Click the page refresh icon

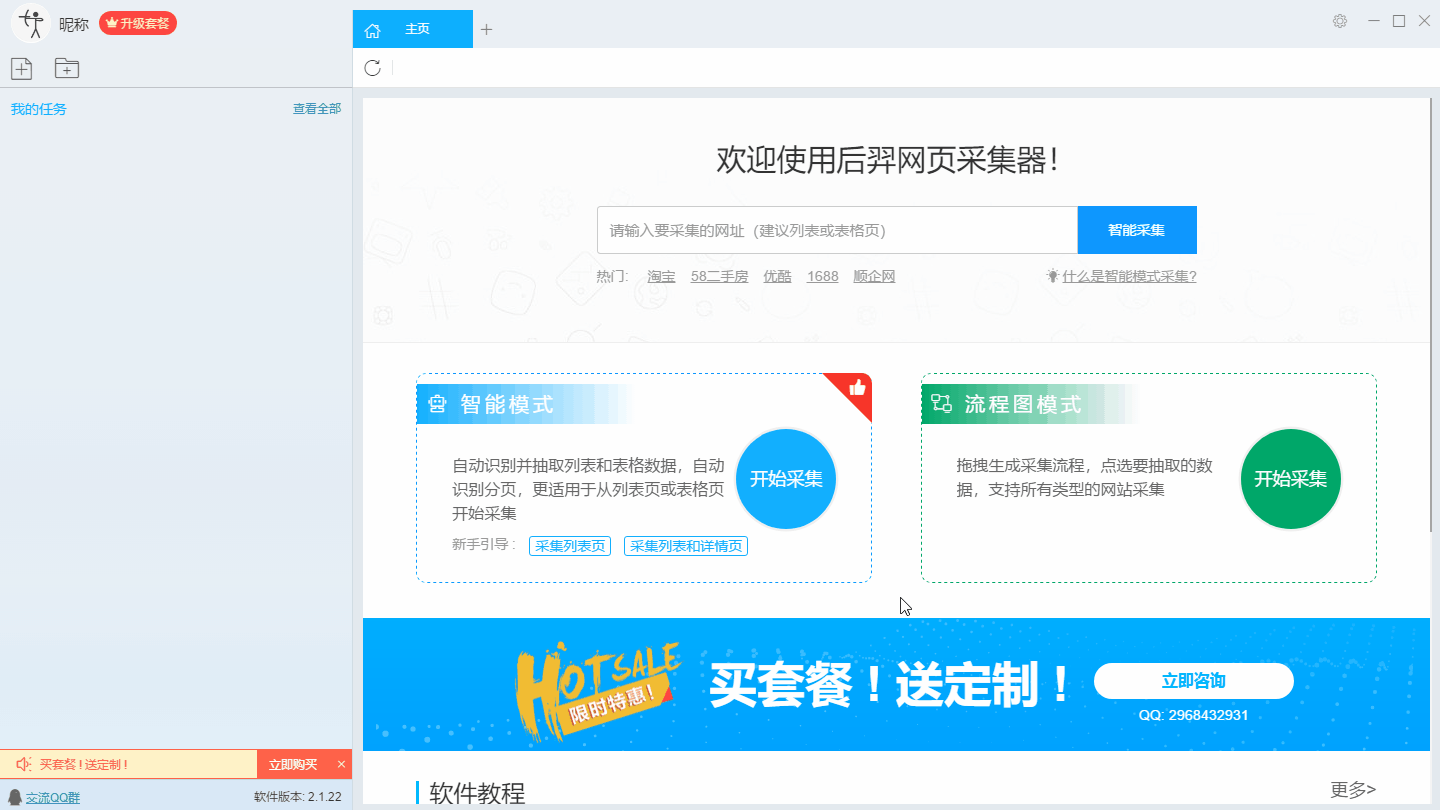[373, 68]
